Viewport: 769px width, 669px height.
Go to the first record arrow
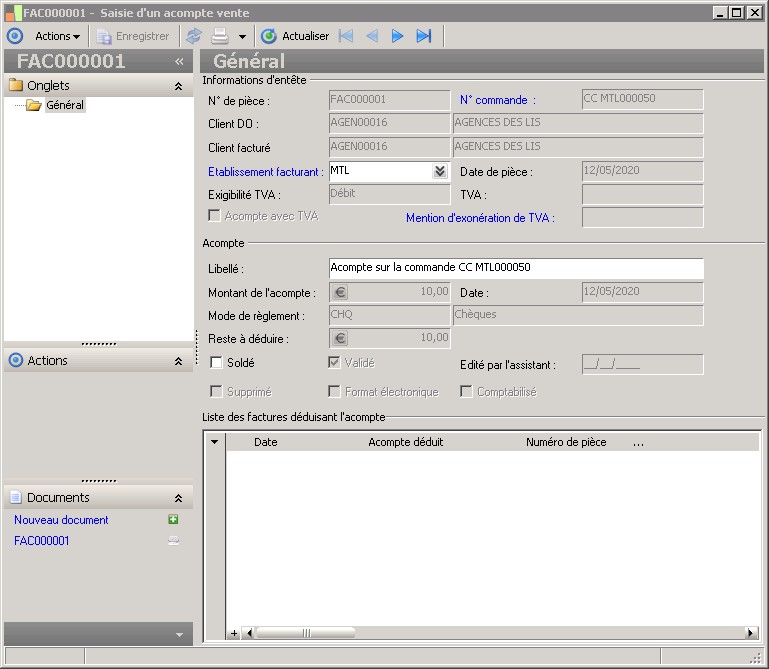346,36
